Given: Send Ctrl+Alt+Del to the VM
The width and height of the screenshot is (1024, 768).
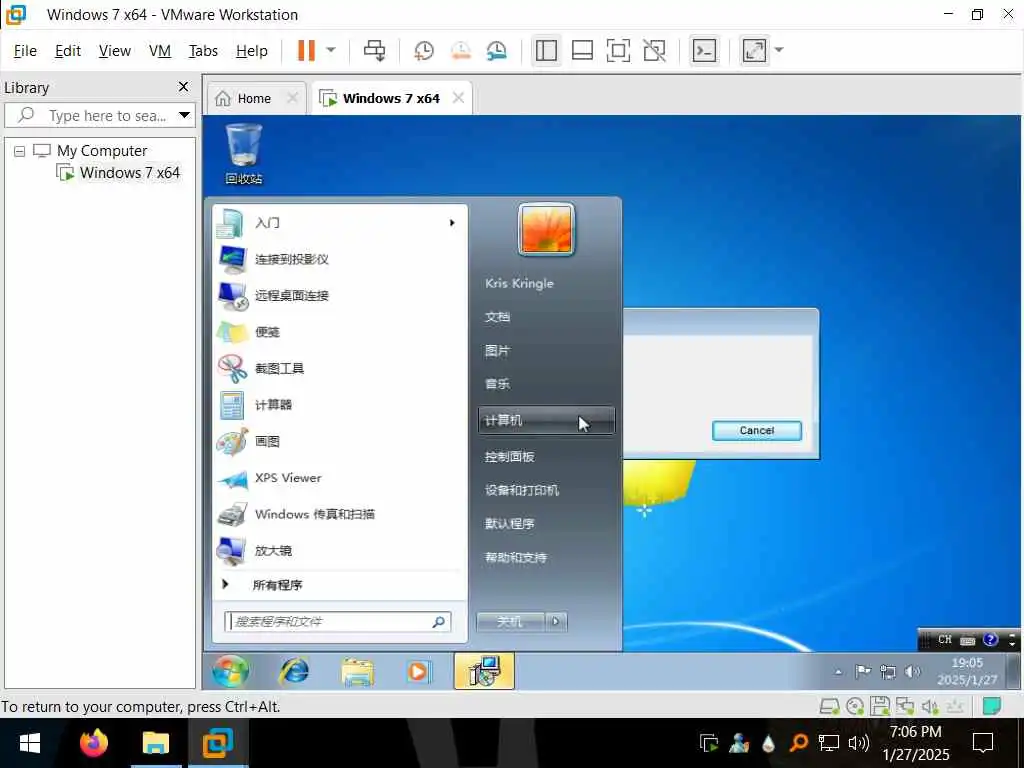Looking at the screenshot, I should (374, 50).
